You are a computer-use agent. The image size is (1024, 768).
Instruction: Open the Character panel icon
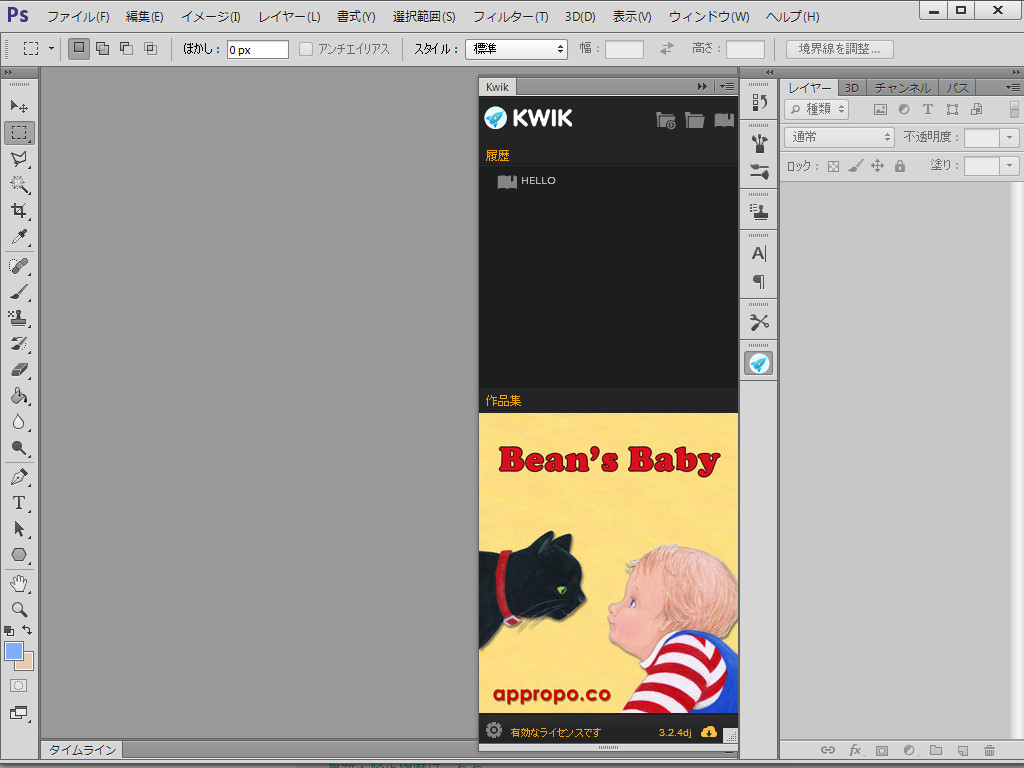coord(759,253)
